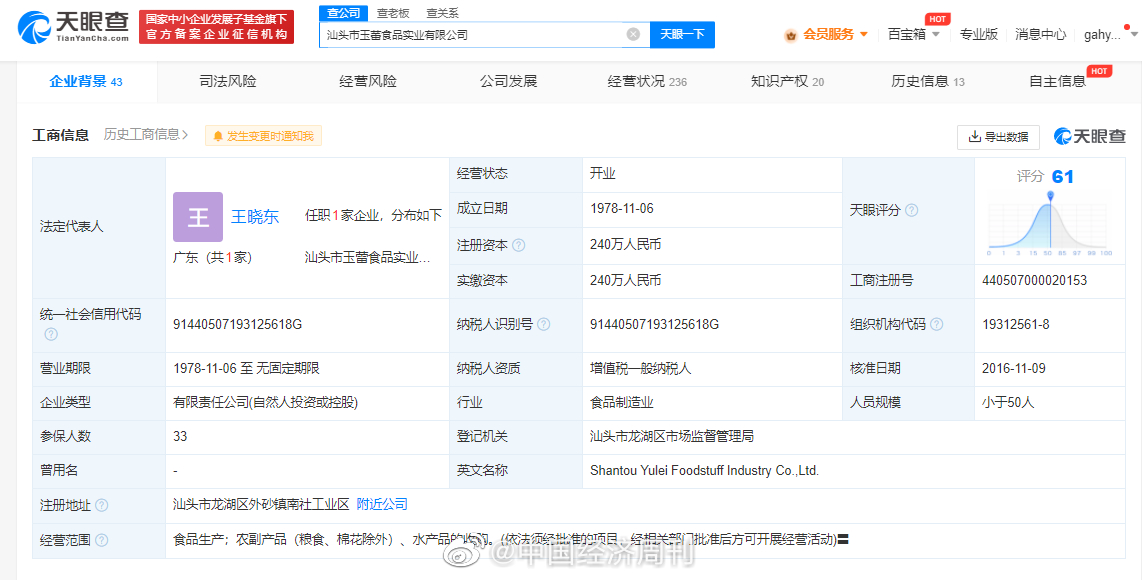This screenshot has width=1142, height=580.
Task: Open the 知识产权 20 tab
Action: pyautogui.click(x=787, y=82)
